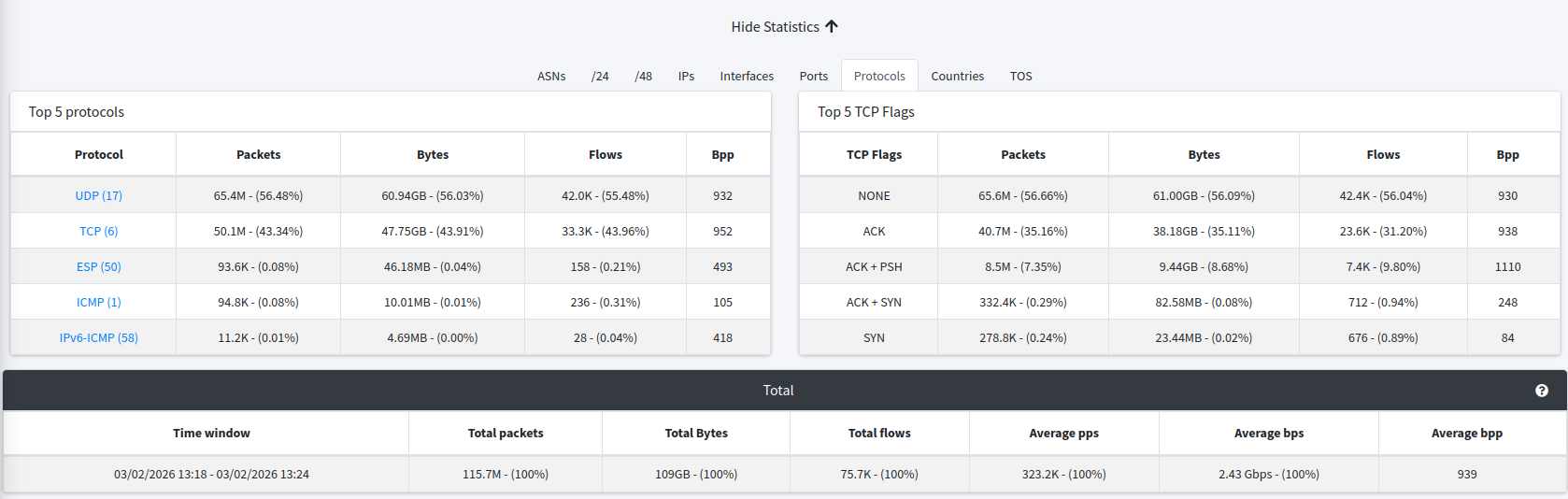Click the ACK + SYN flag row label
The image size is (1568, 499).
[875, 303]
